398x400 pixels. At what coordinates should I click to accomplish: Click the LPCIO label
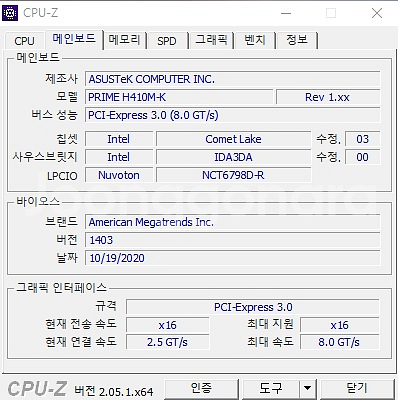62,176
